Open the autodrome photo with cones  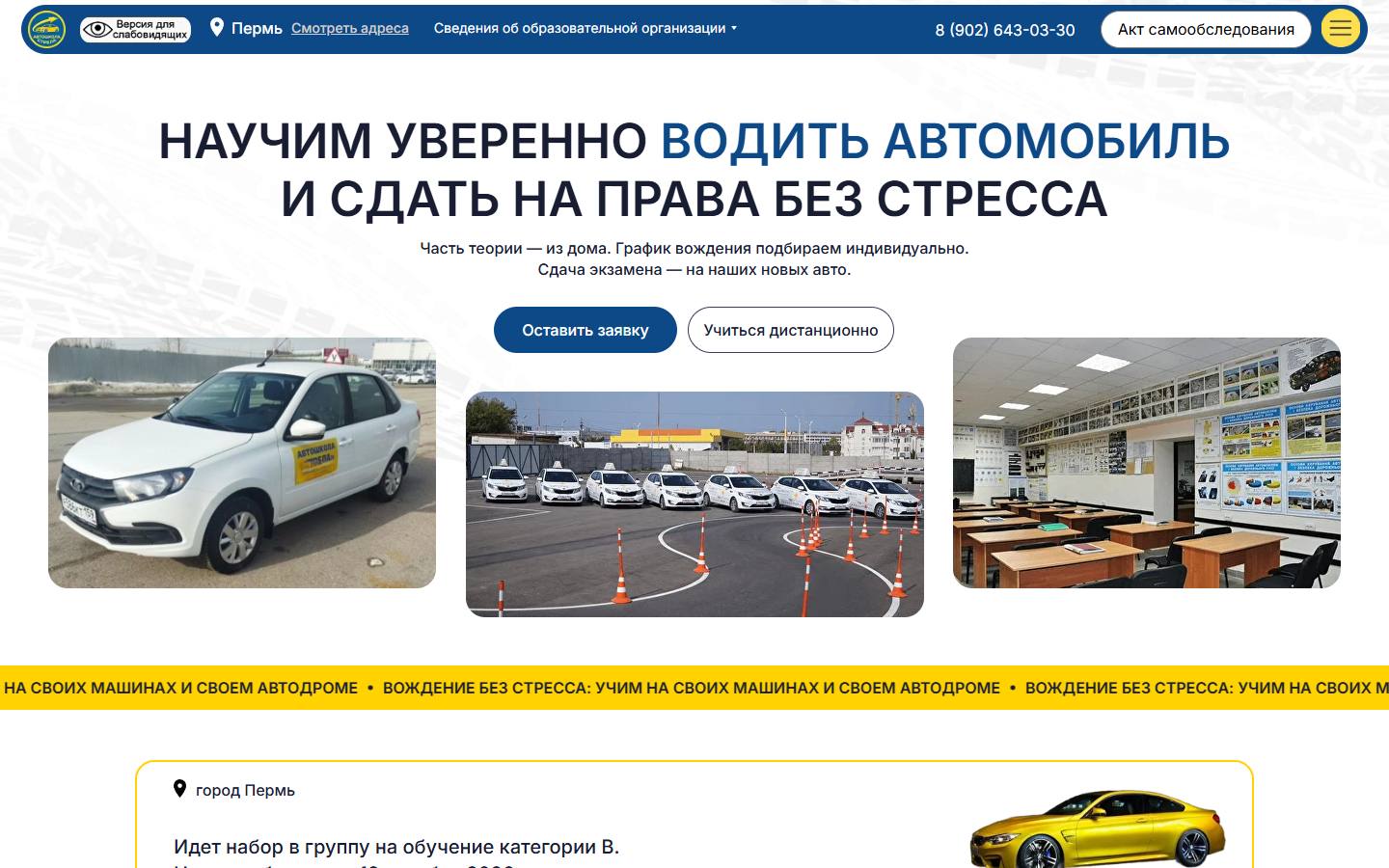point(694,504)
